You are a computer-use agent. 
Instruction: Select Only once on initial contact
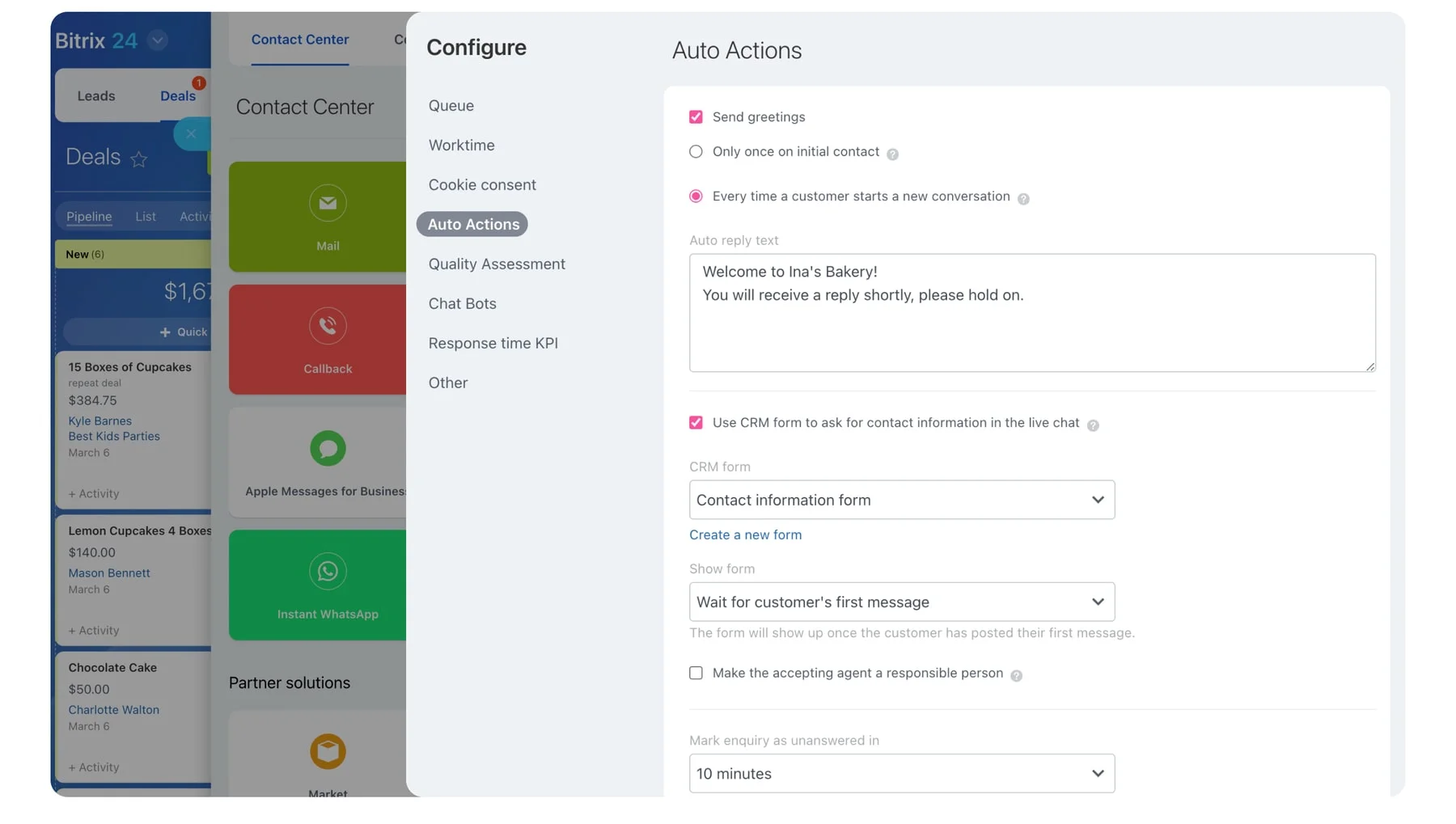click(x=696, y=152)
